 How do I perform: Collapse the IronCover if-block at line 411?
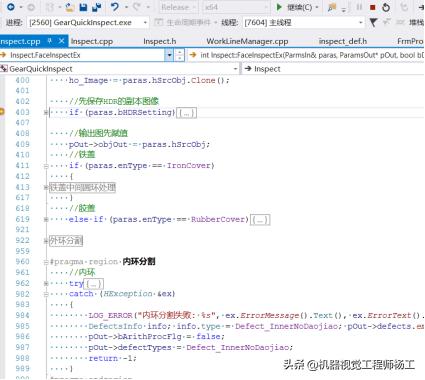tap(46, 166)
